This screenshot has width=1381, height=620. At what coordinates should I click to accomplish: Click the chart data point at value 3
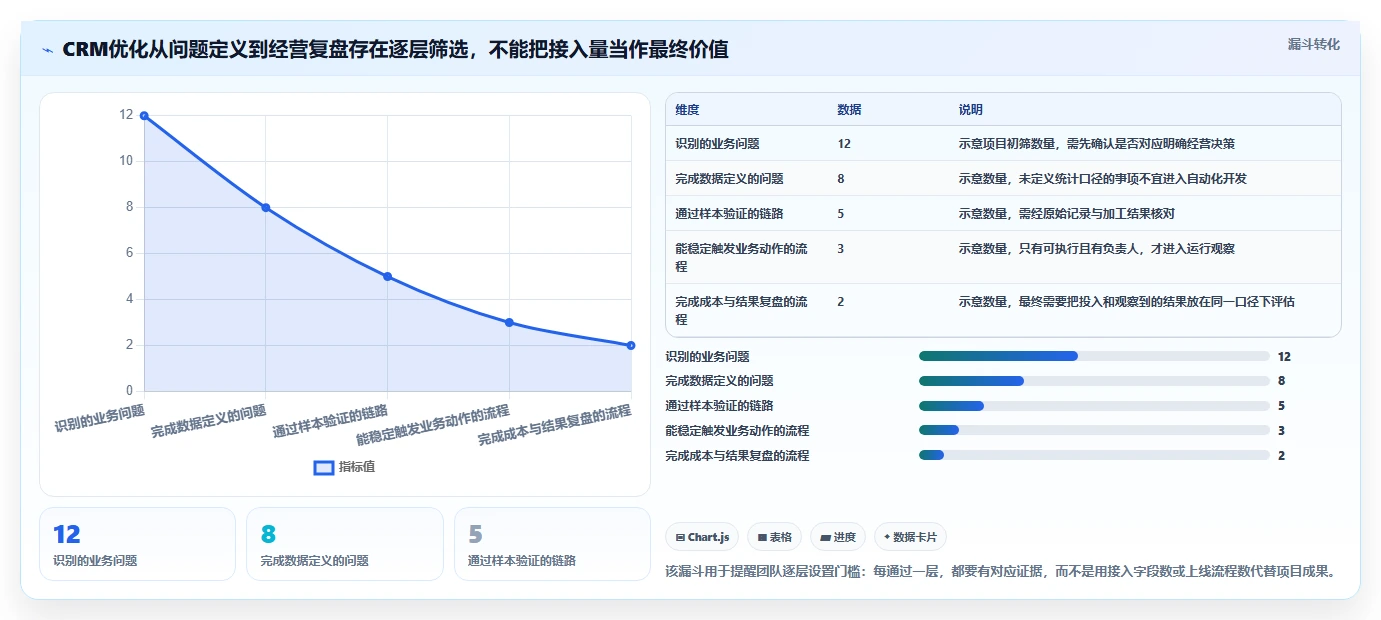point(509,322)
